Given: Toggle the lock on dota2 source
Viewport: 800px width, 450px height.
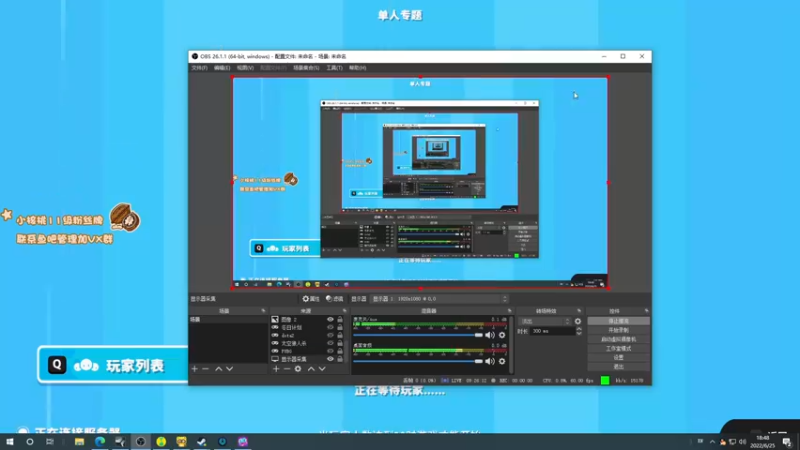Looking at the screenshot, I should (340, 335).
